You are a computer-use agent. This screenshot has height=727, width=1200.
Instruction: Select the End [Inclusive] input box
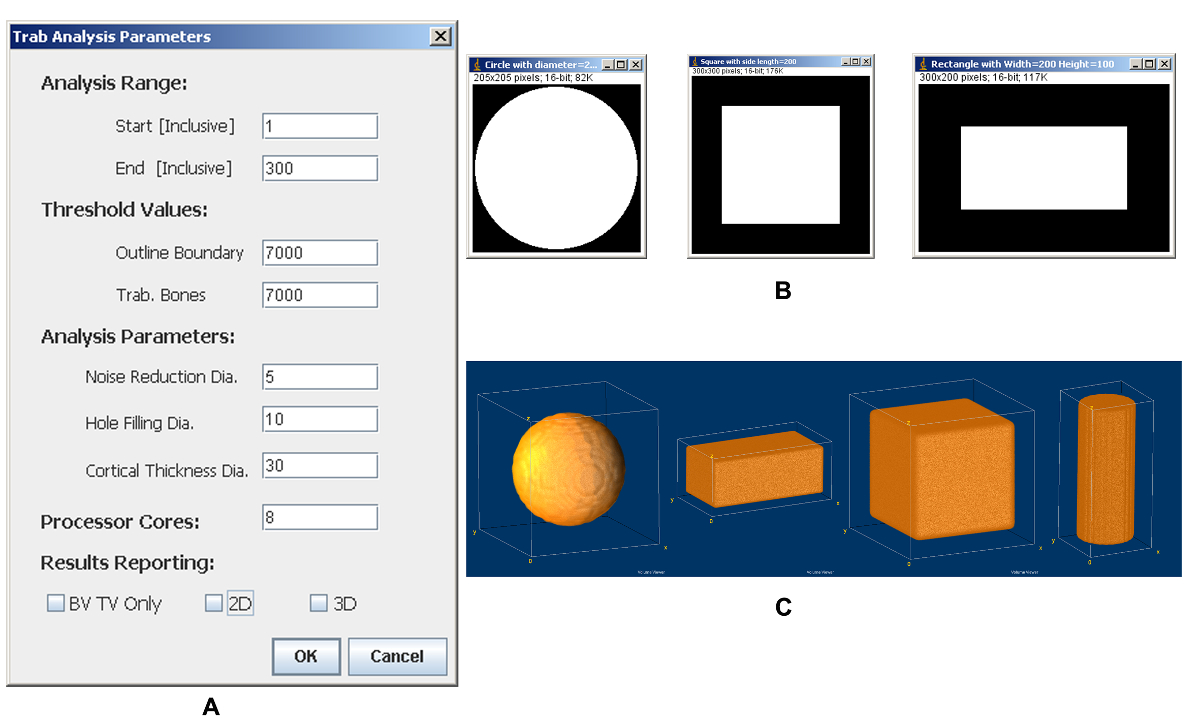(320, 168)
